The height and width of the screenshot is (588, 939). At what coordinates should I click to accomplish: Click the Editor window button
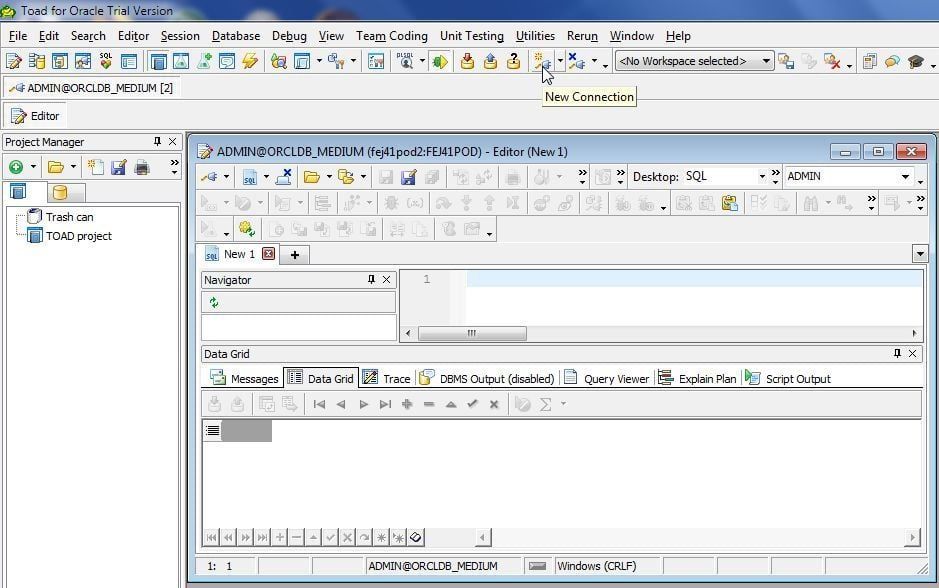pos(35,116)
